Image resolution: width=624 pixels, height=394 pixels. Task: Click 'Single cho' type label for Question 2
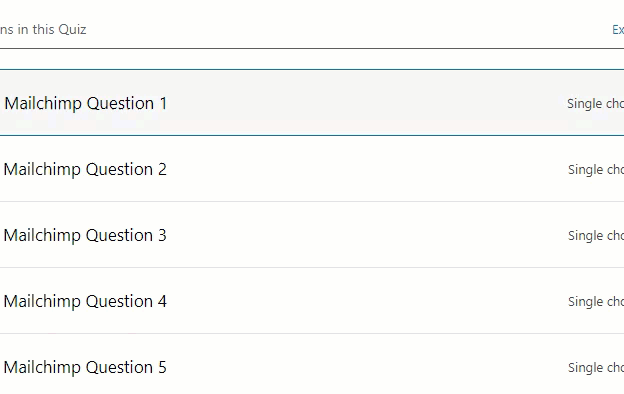coord(596,170)
